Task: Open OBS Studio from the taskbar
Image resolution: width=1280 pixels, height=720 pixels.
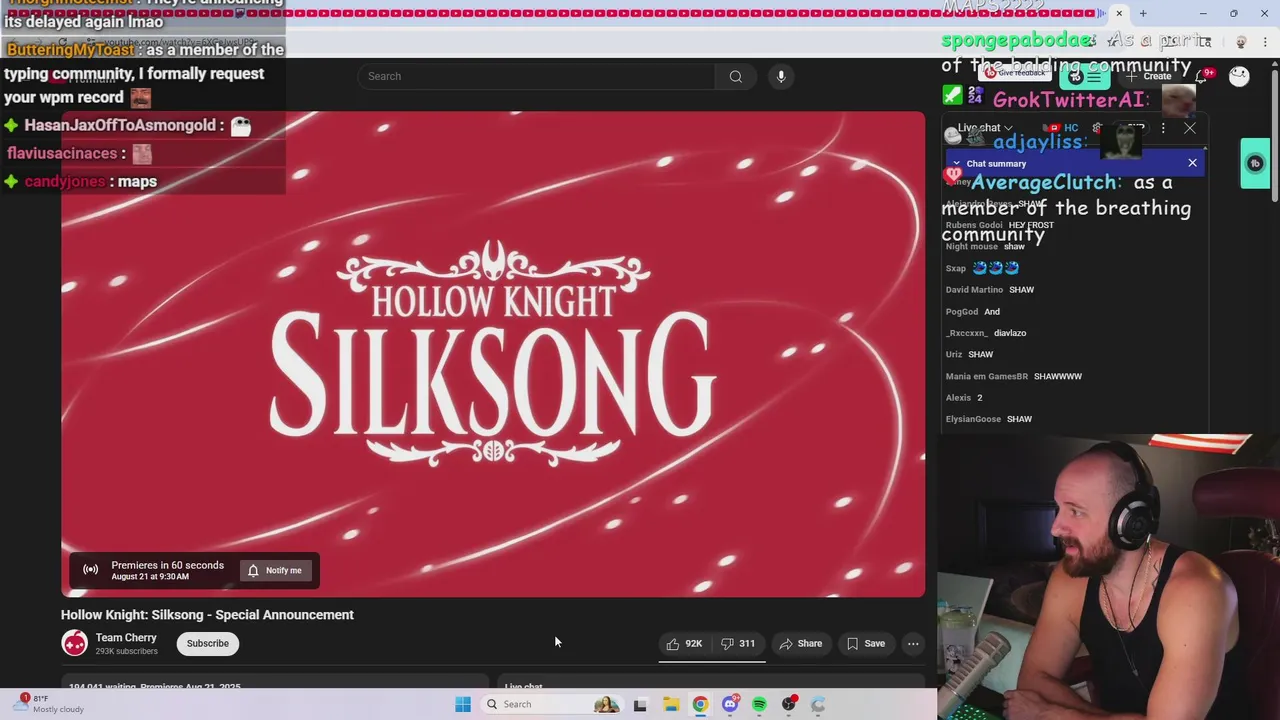Action: tap(789, 704)
